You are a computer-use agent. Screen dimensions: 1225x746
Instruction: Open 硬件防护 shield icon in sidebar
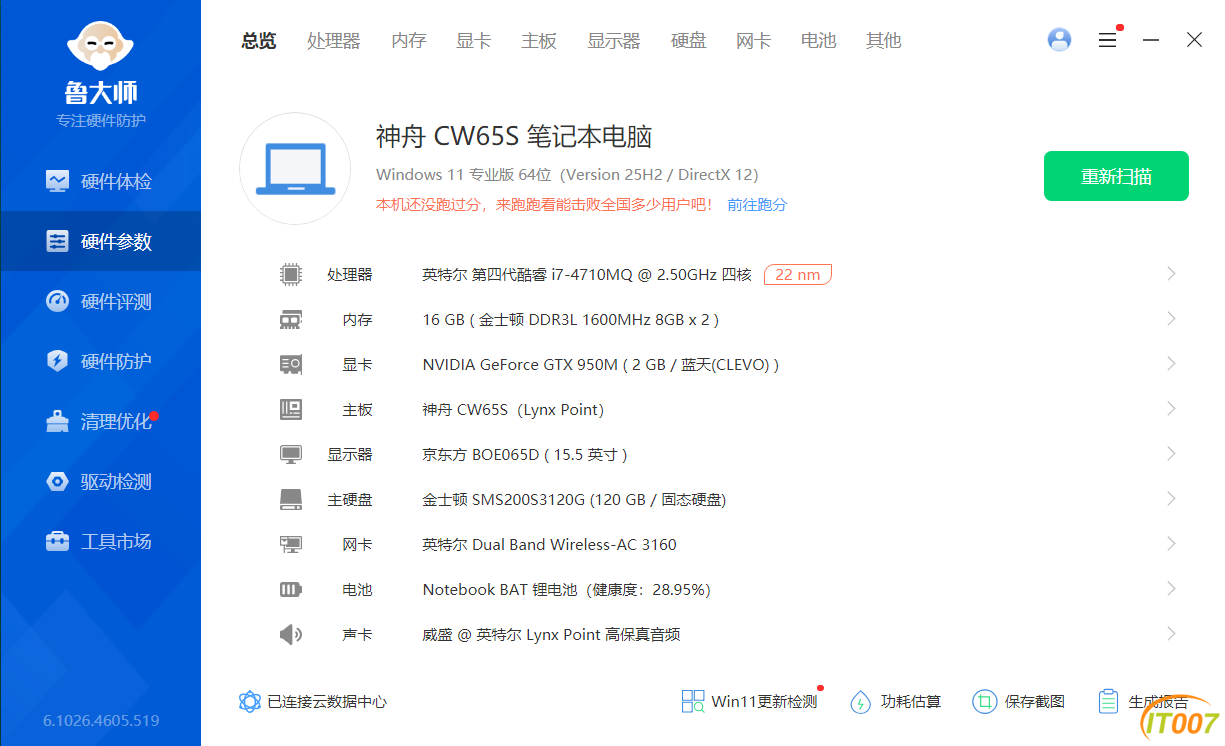[57, 361]
